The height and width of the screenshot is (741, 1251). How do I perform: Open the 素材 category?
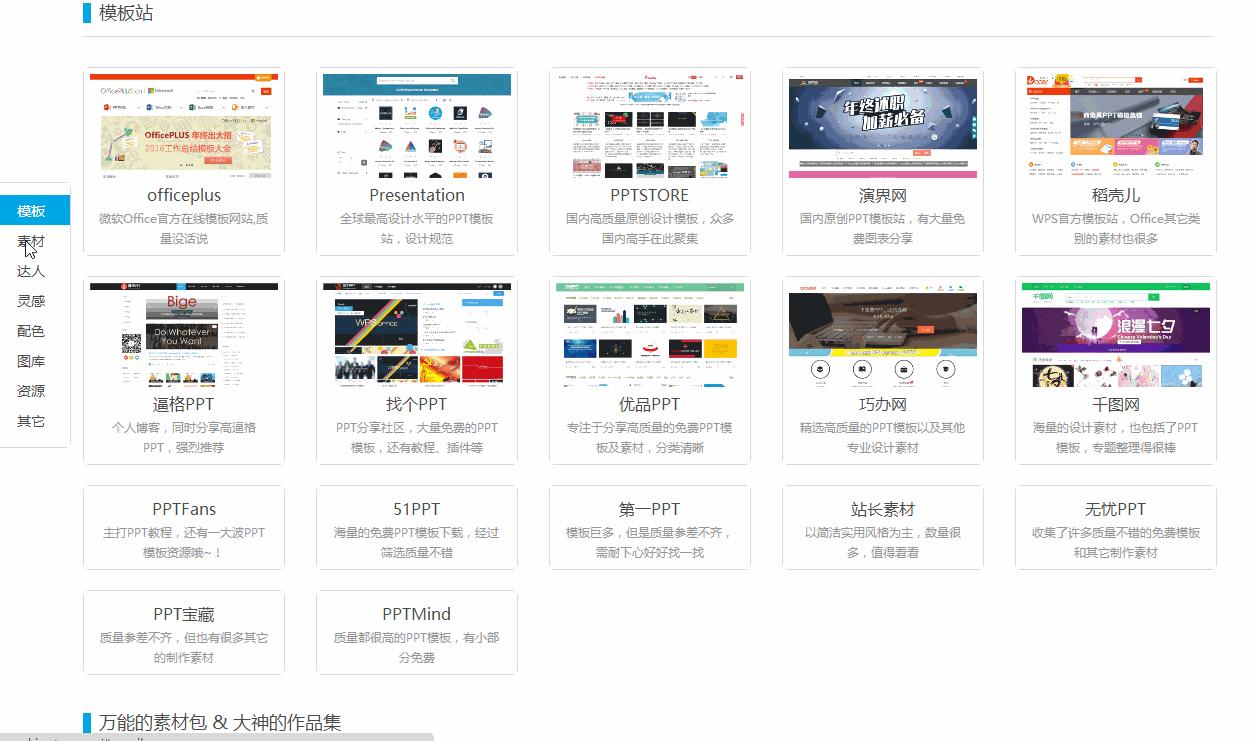(x=30, y=241)
